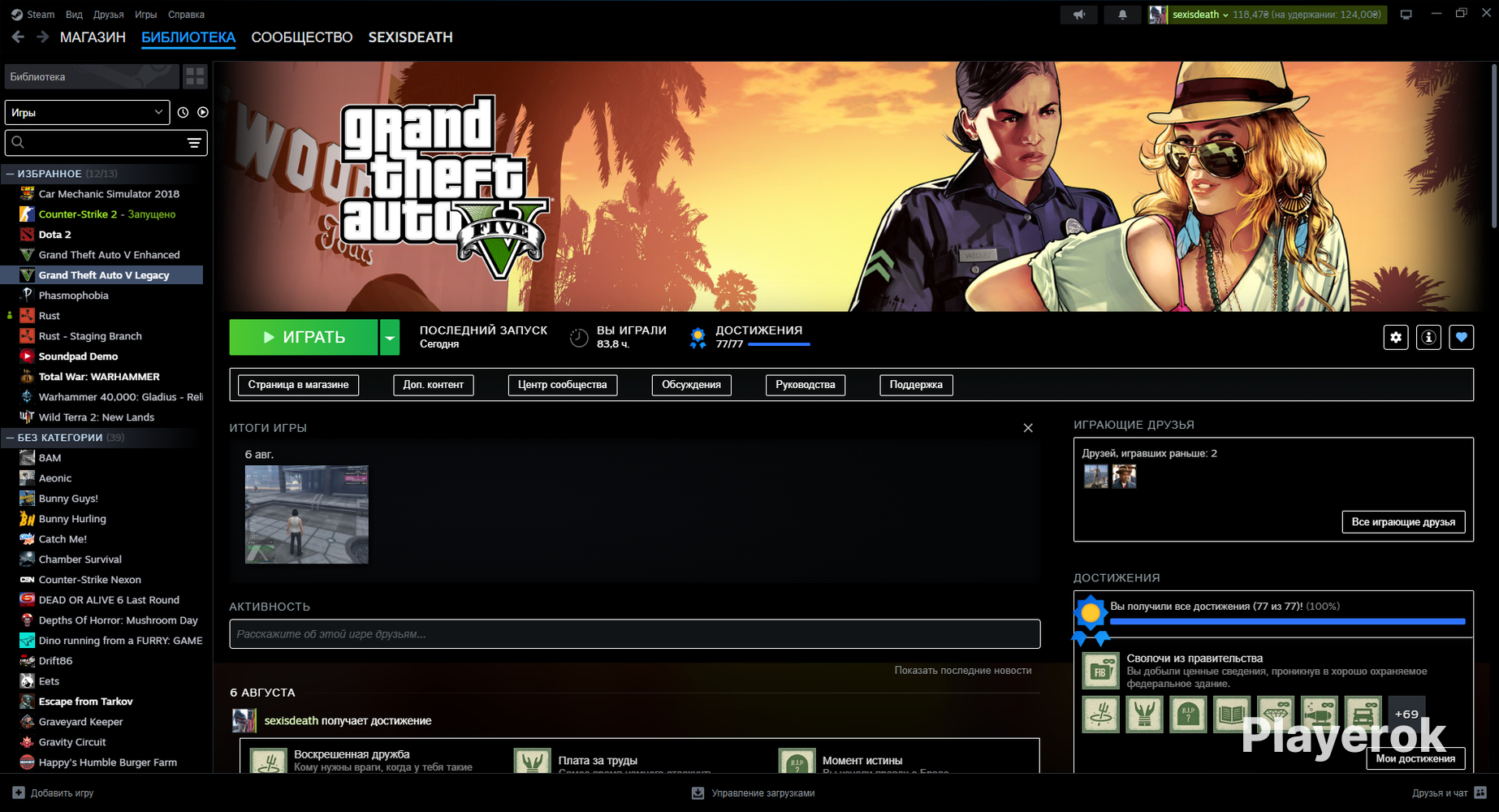This screenshot has height=812, width=1499.
Task: Toggle favorite heart for GTA V
Action: click(x=1462, y=337)
